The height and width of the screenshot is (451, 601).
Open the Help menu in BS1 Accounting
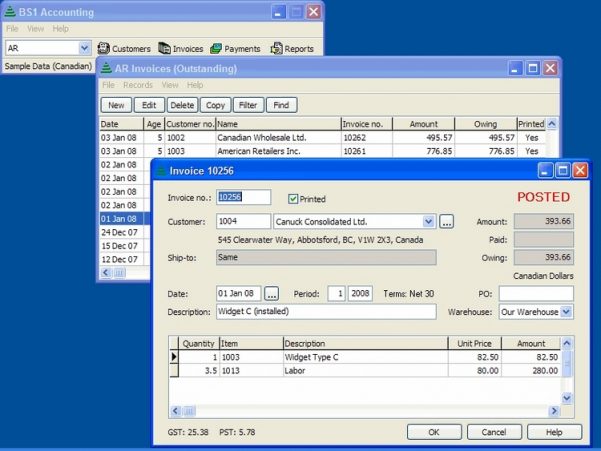point(61,29)
